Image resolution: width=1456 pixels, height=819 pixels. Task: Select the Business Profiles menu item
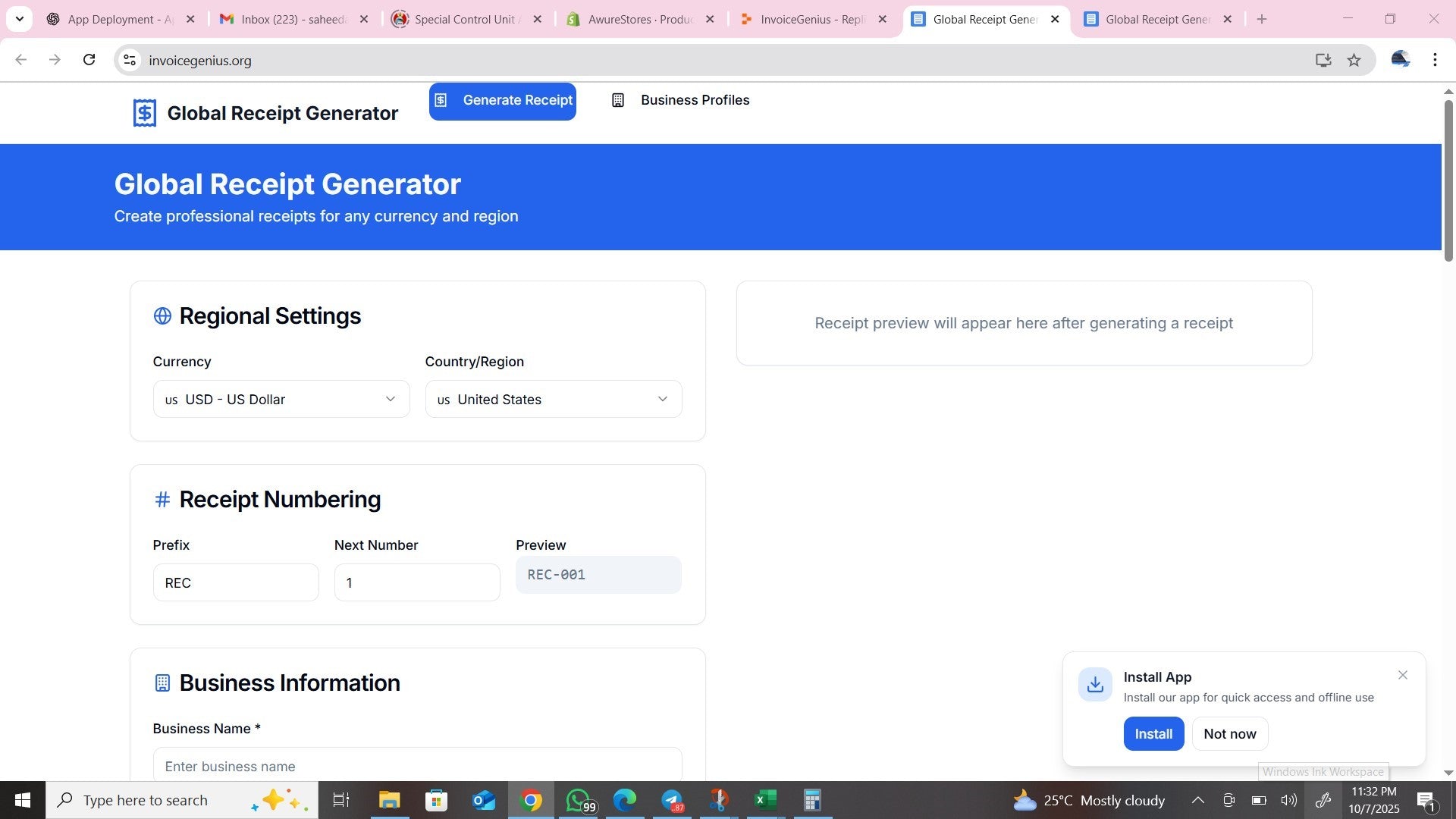click(x=695, y=99)
